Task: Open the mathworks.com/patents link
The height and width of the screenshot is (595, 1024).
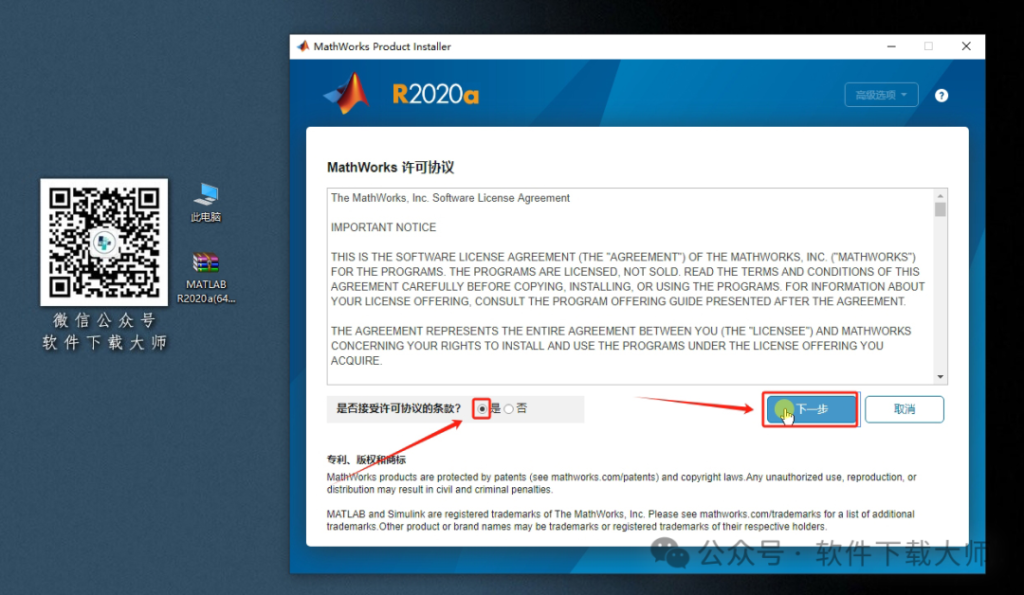Action: pyautogui.click(x=604, y=477)
